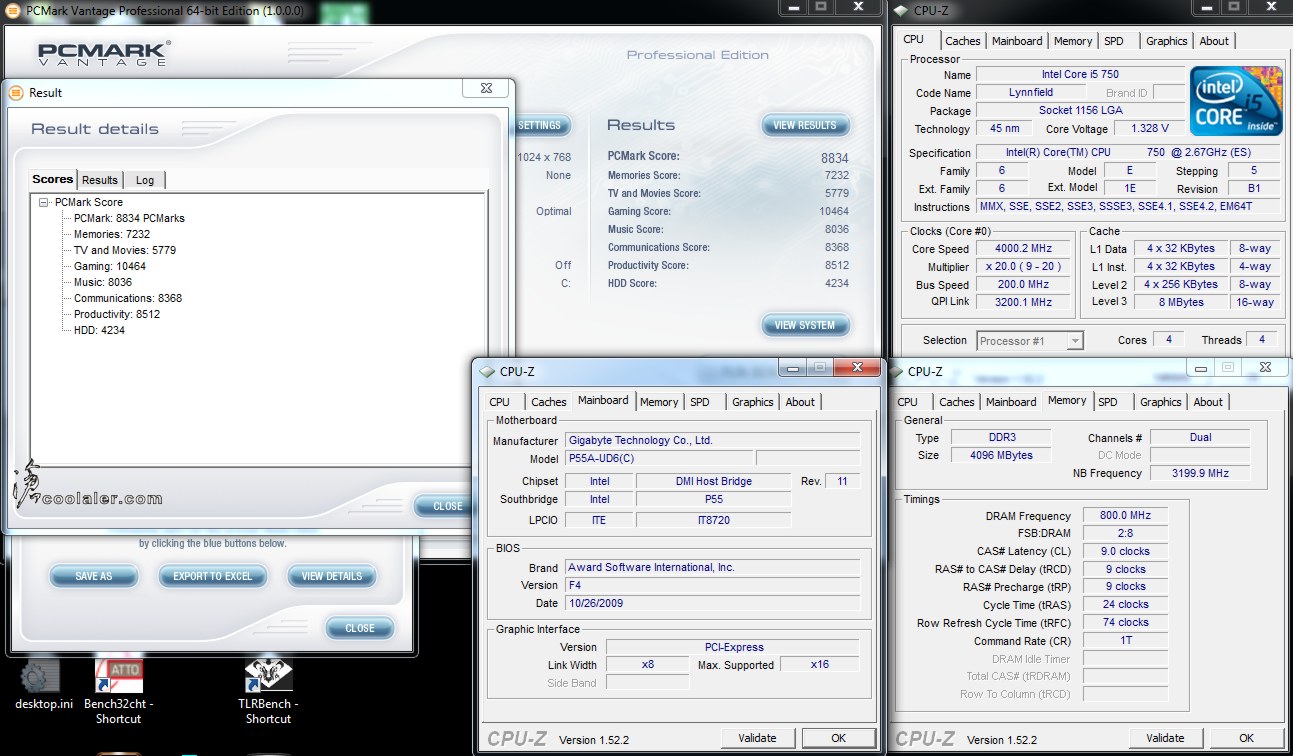1293x756 pixels.
Task: Click the Core Voltage 1.328 V field
Action: [x=1149, y=129]
